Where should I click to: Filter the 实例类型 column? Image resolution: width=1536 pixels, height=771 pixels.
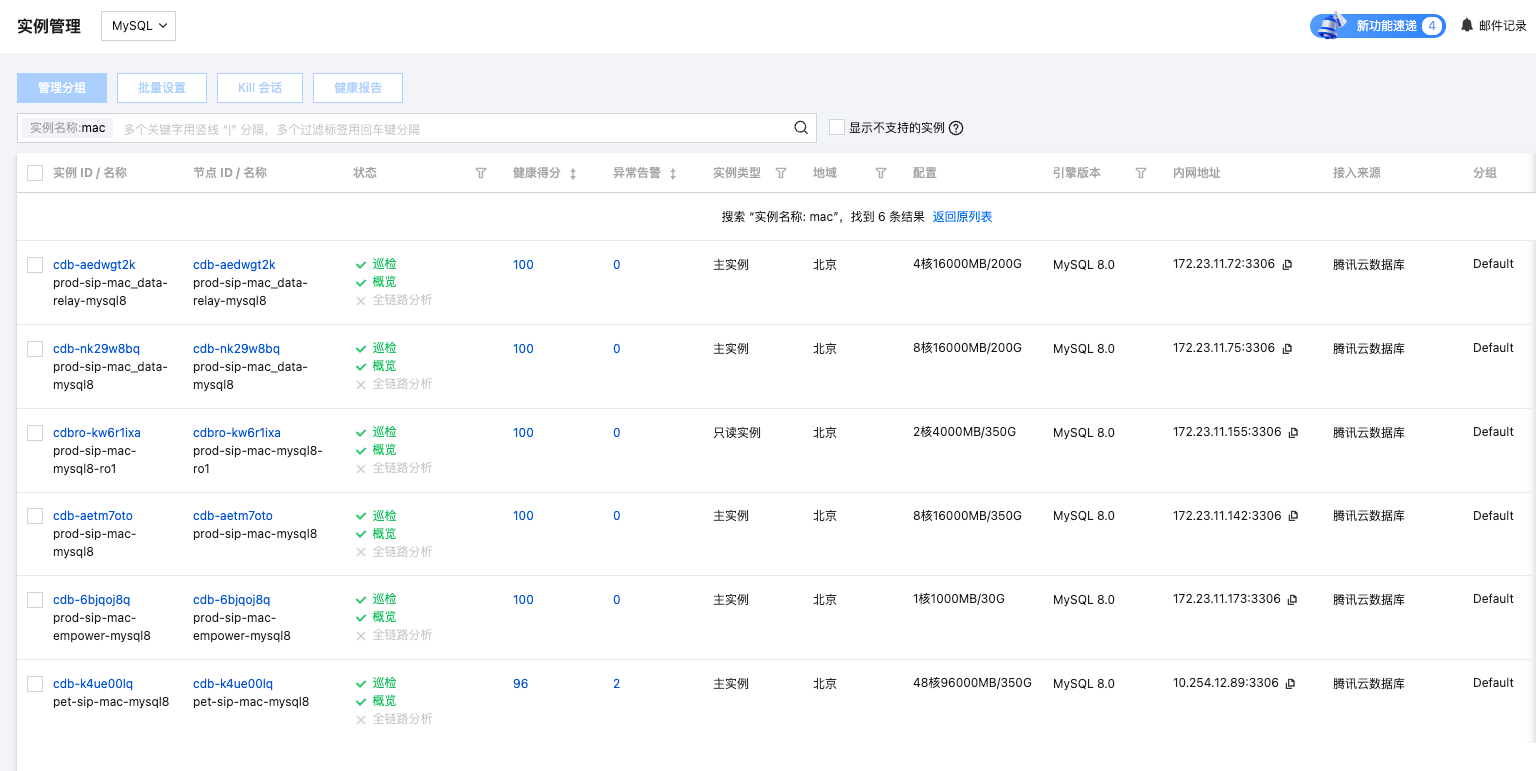781,173
